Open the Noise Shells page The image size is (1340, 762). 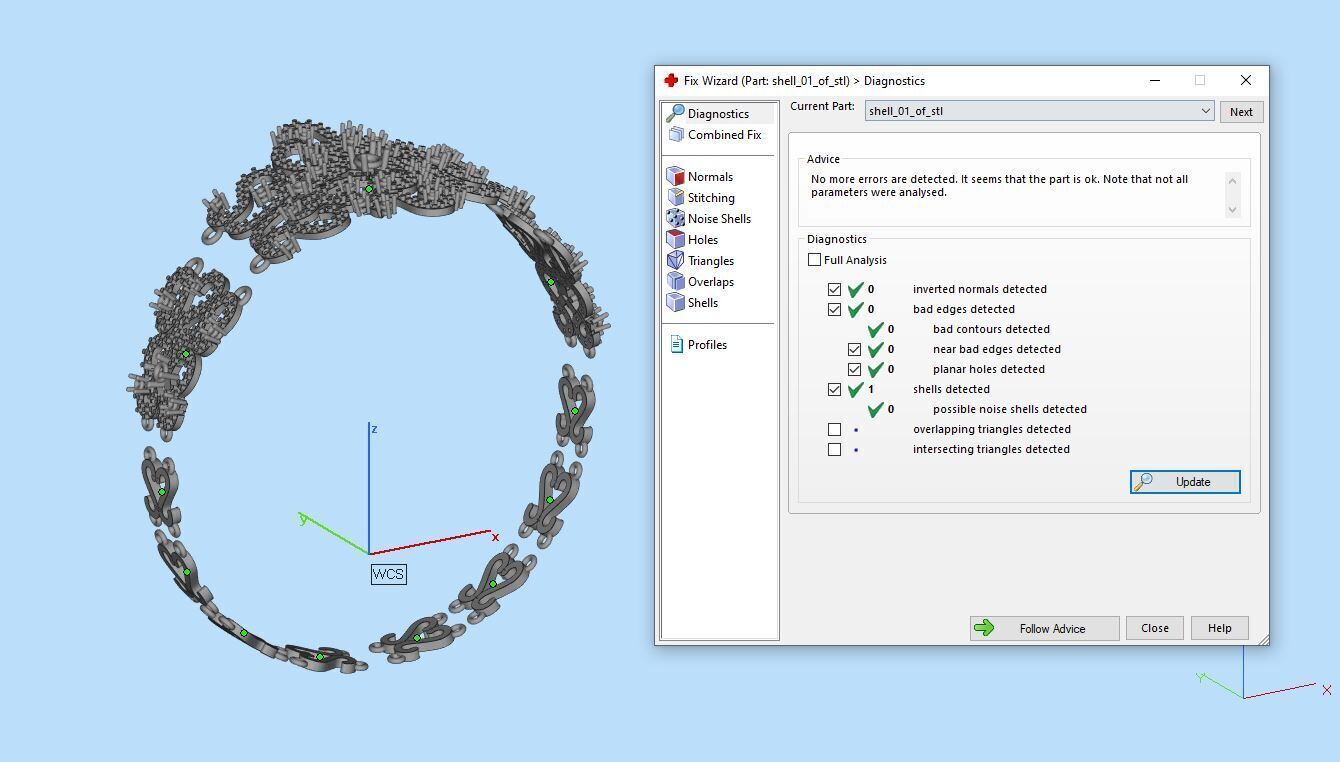(719, 219)
